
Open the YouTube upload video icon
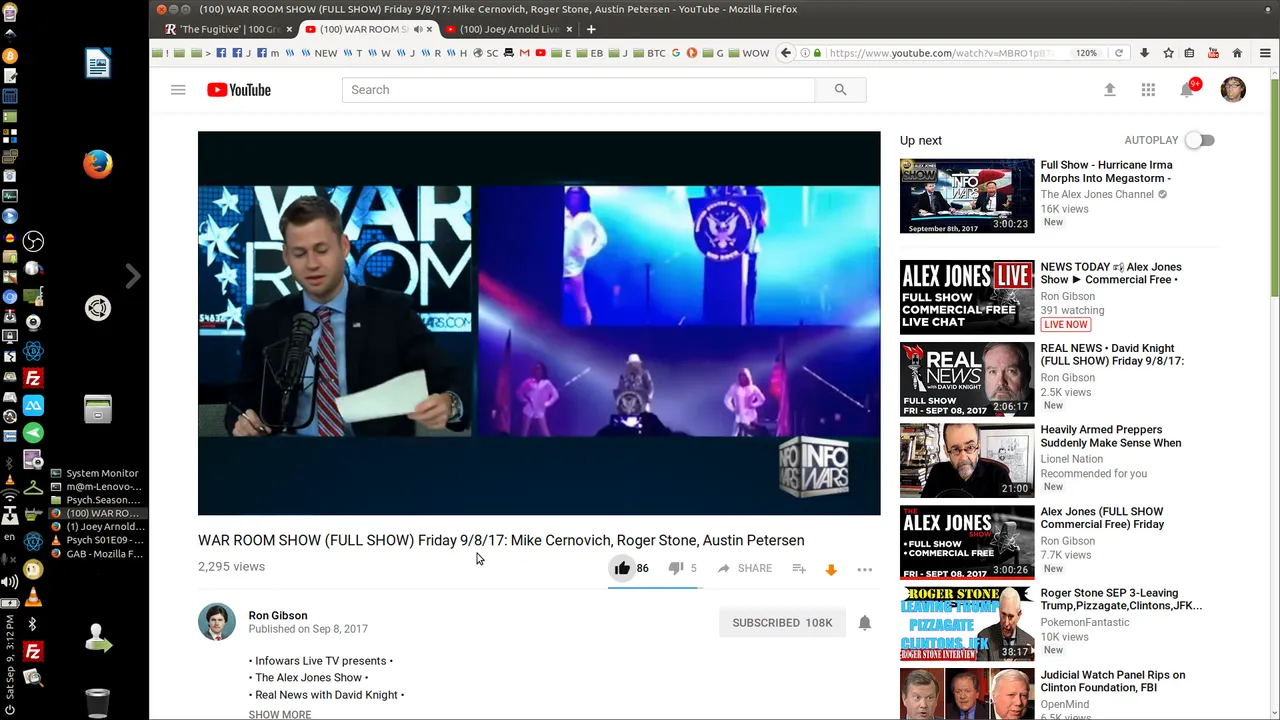[1109, 90]
